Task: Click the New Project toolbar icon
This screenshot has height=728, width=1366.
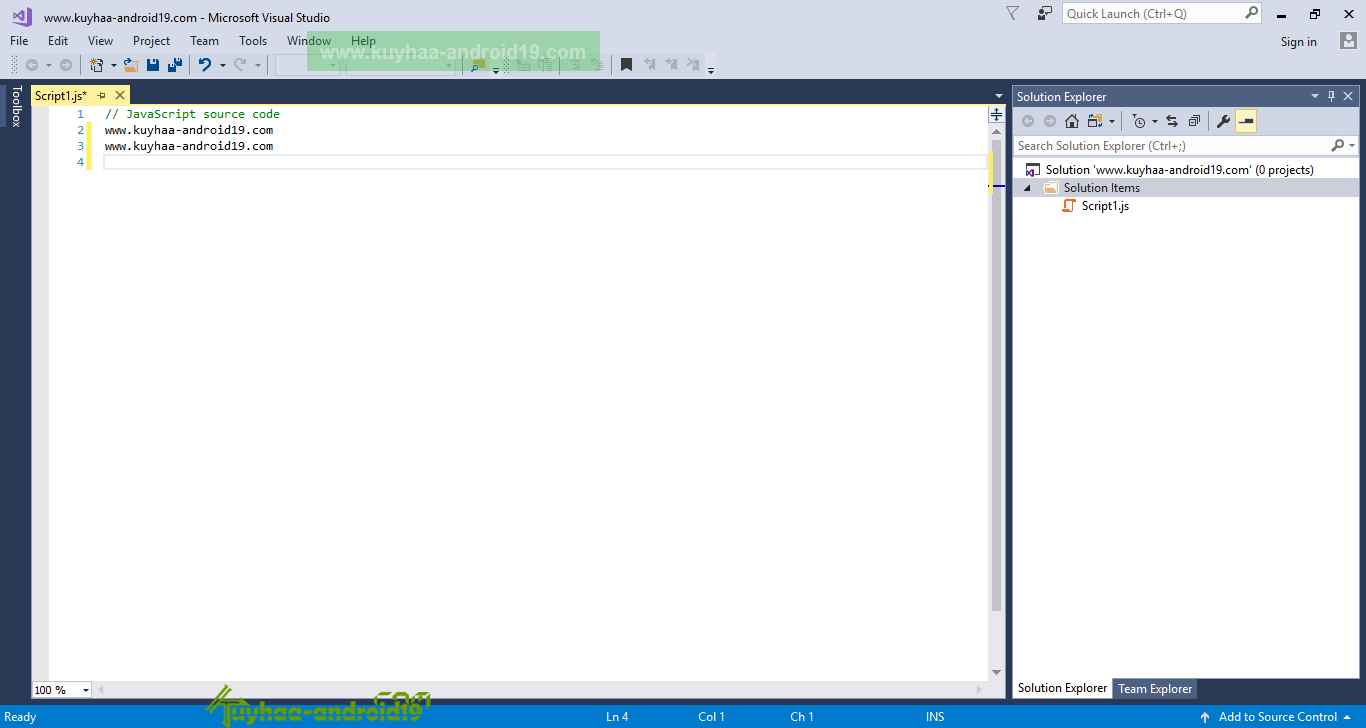Action: tap(97, 65)
